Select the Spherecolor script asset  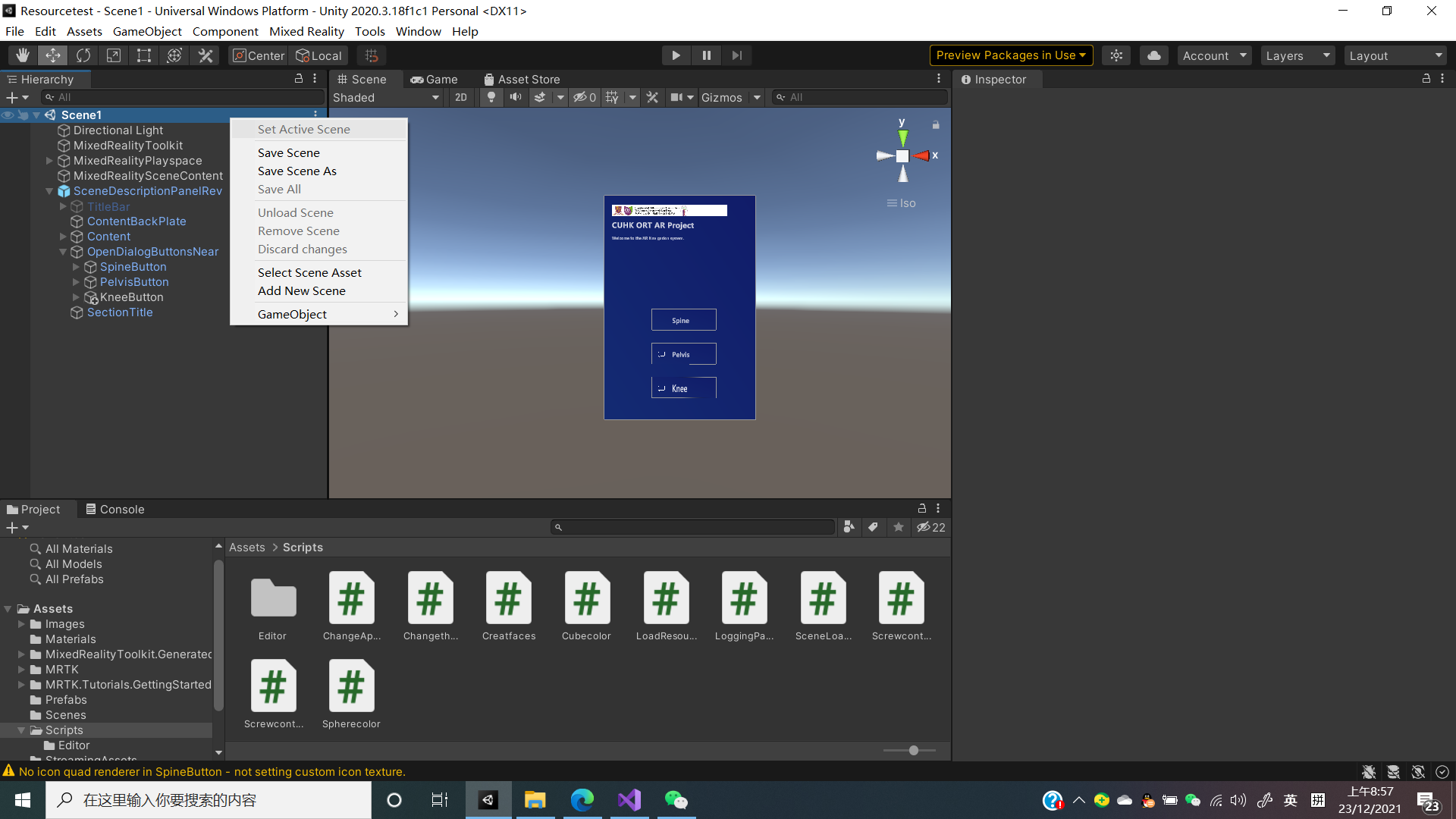[351, 694]
